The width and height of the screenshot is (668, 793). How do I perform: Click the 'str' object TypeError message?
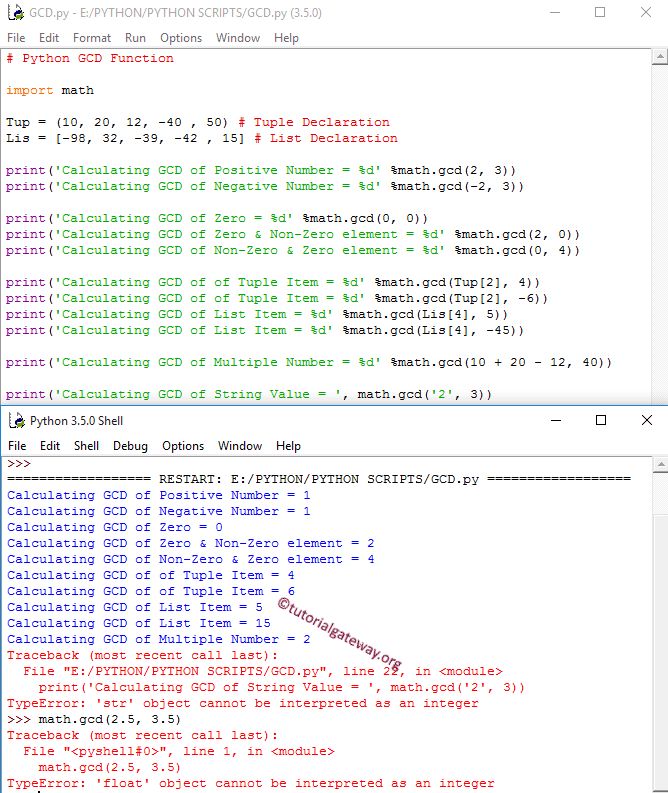242,703
